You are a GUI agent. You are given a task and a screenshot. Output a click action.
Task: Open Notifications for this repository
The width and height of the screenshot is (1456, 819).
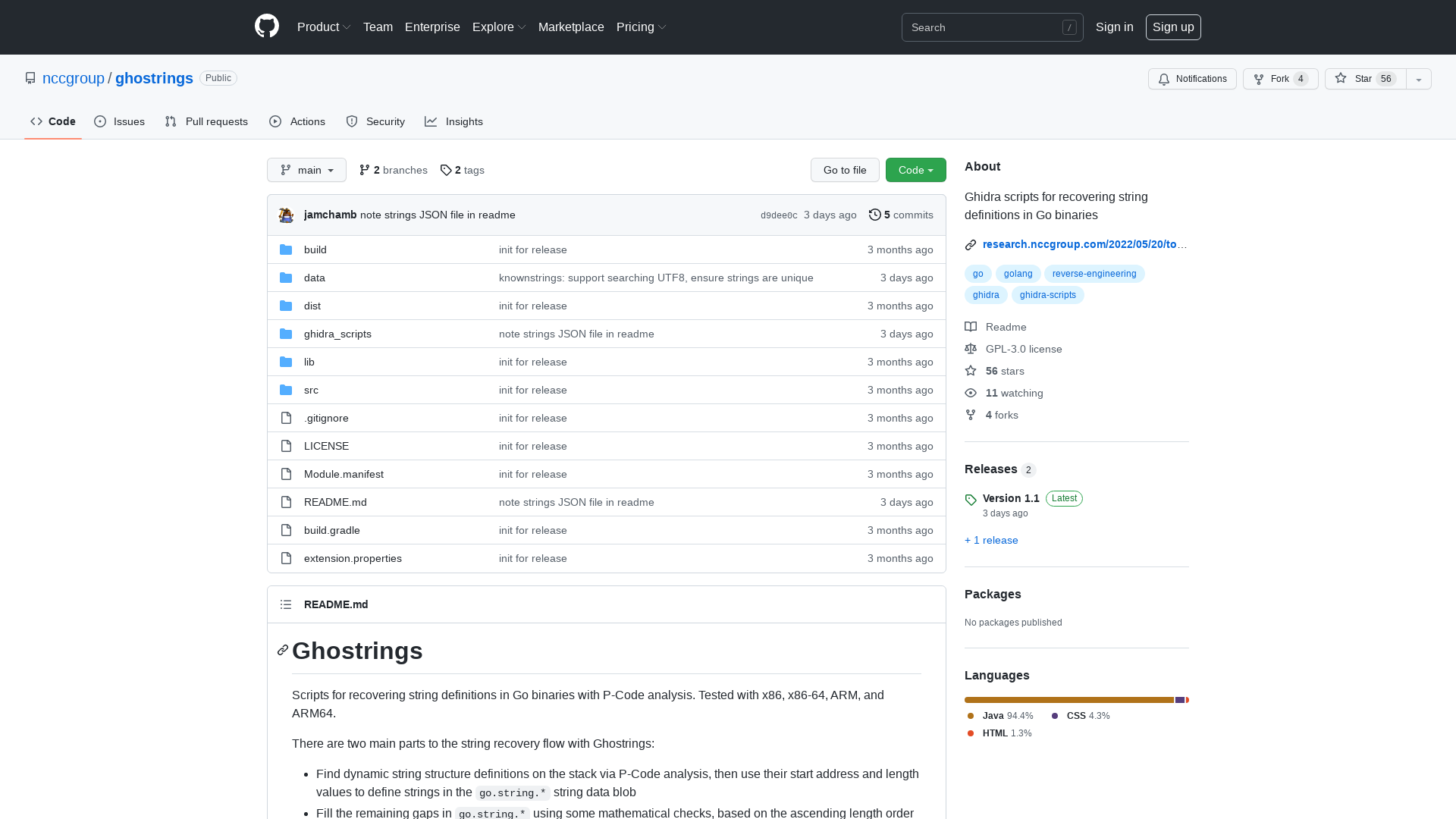[1192, 79]
